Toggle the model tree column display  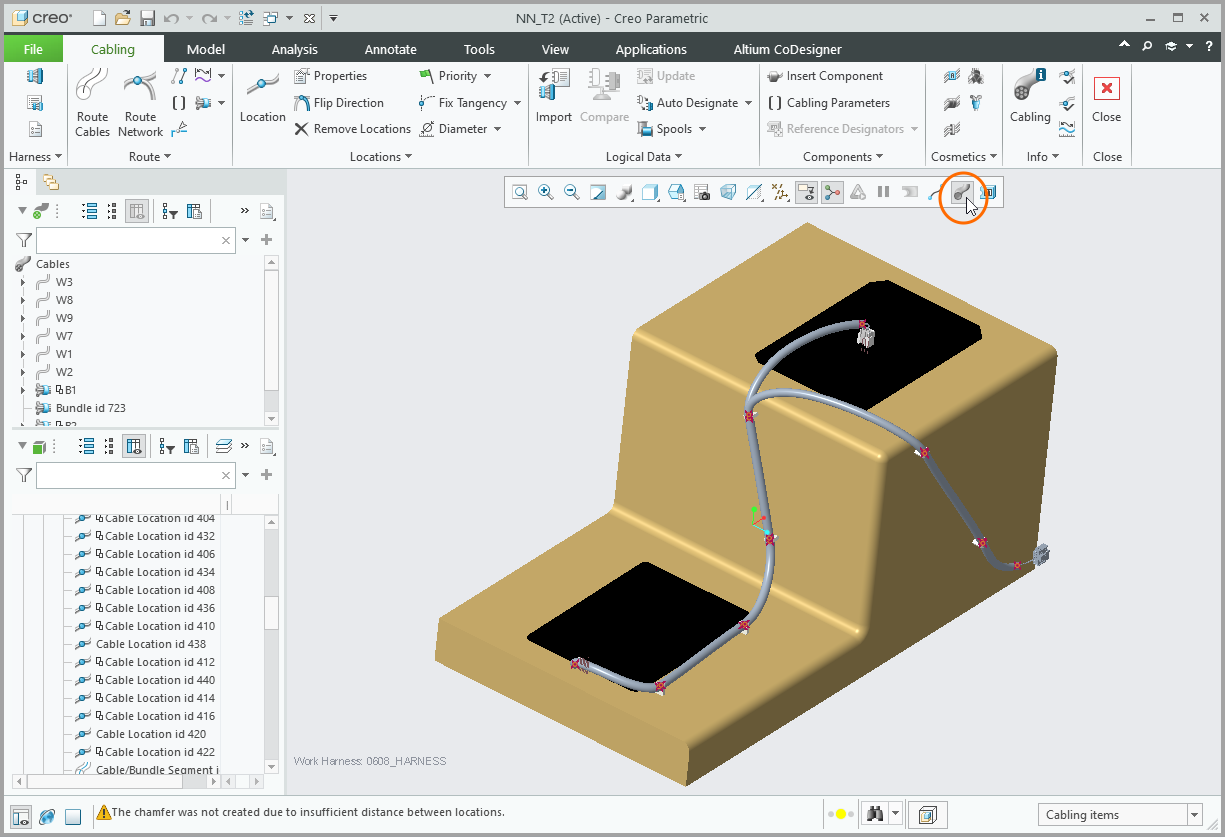(137, 211)
